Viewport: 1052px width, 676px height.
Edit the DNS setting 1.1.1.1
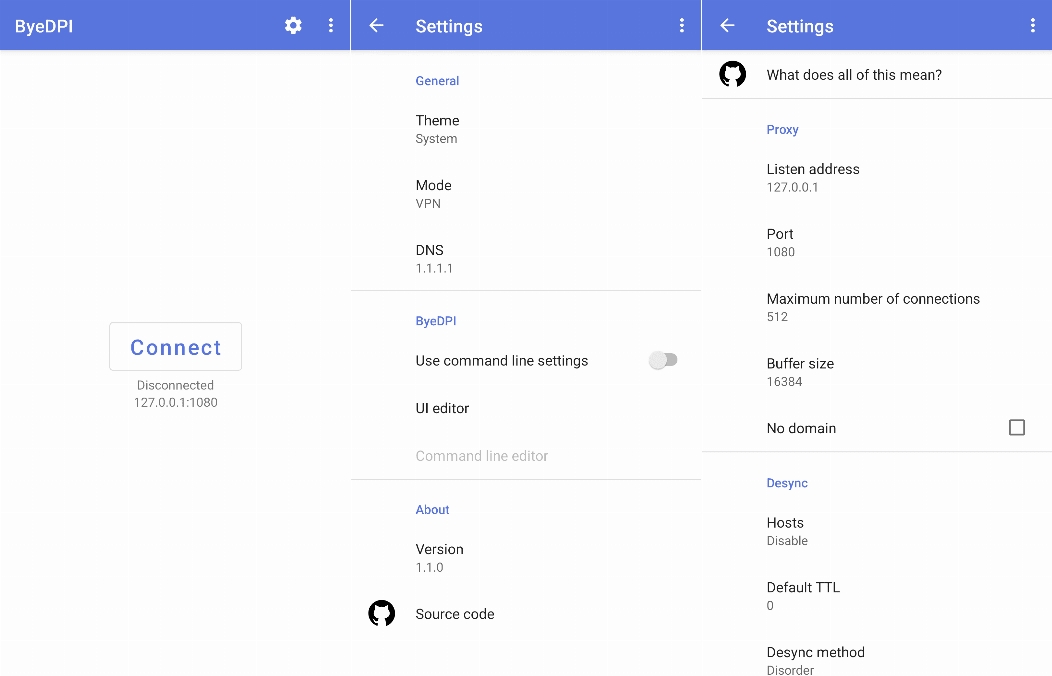[526, 259]
